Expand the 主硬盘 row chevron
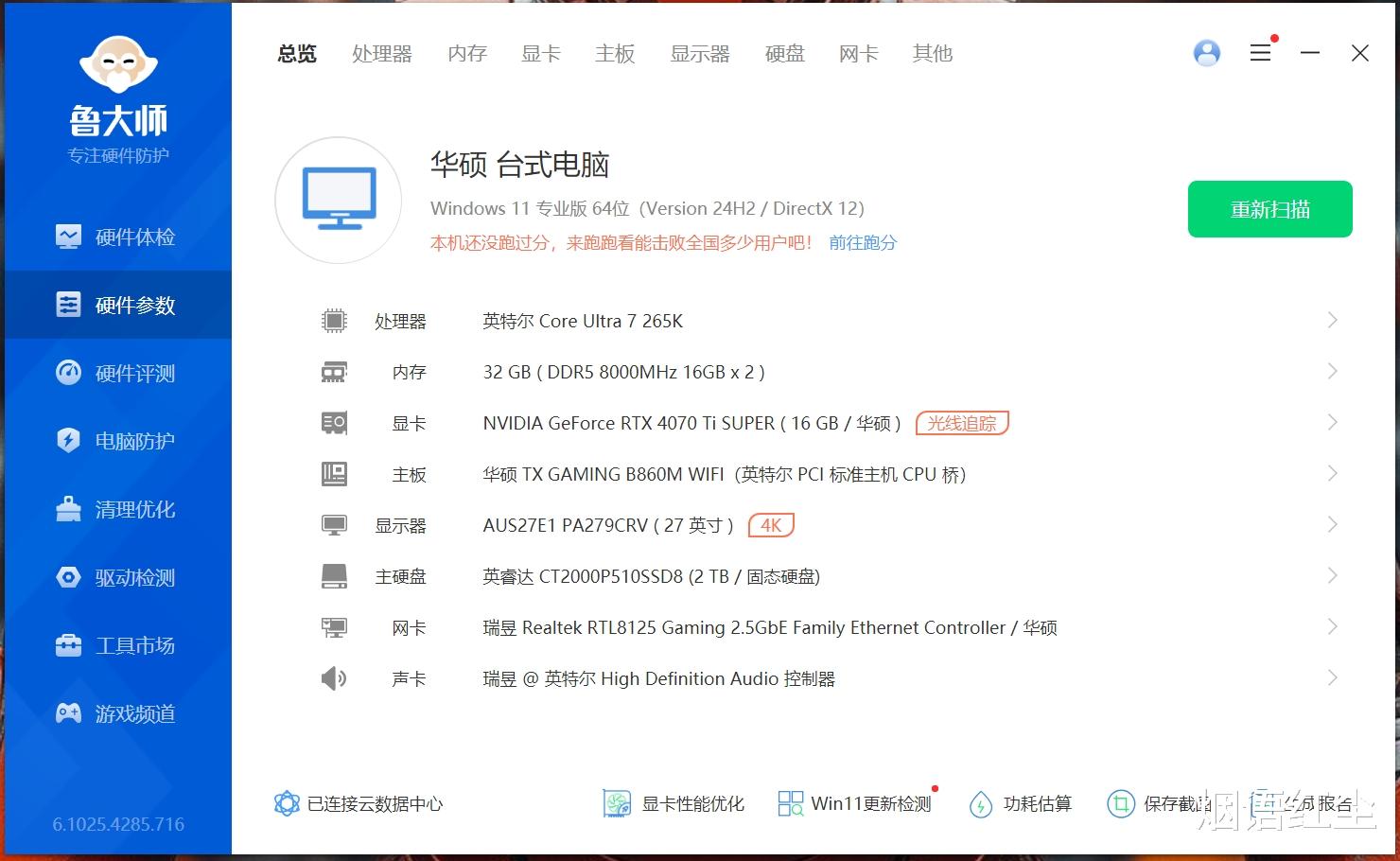The width and height of the screenshot is (1400, 861). click(1332, 575)
